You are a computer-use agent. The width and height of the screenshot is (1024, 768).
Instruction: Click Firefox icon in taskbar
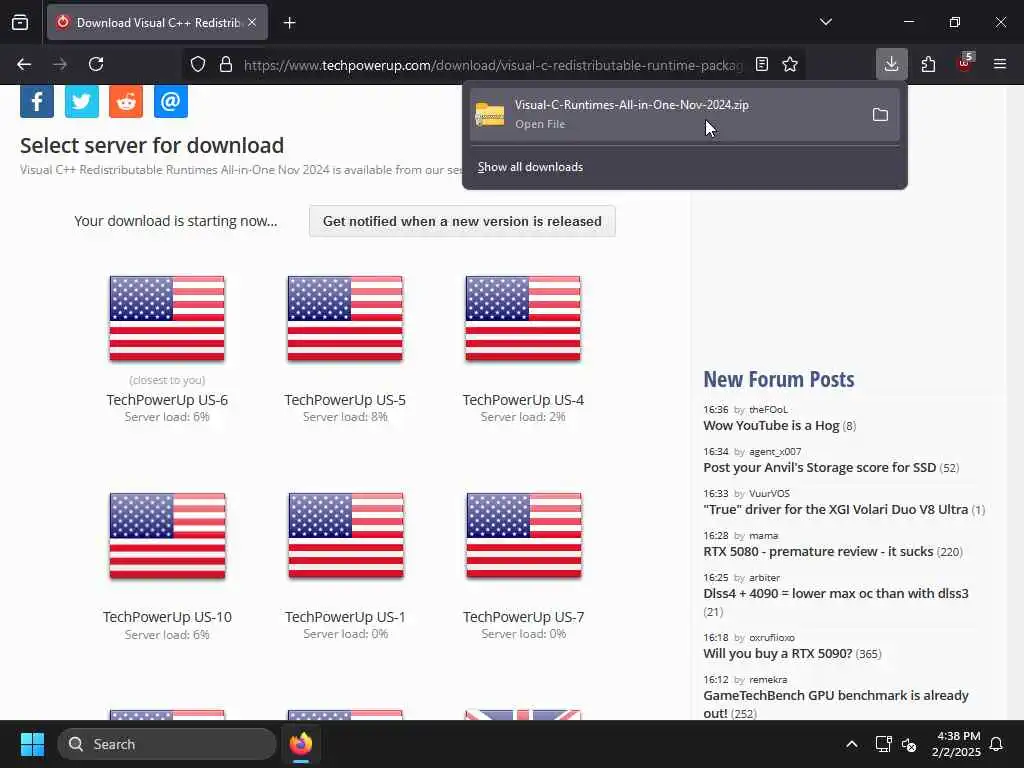(301, 744)
